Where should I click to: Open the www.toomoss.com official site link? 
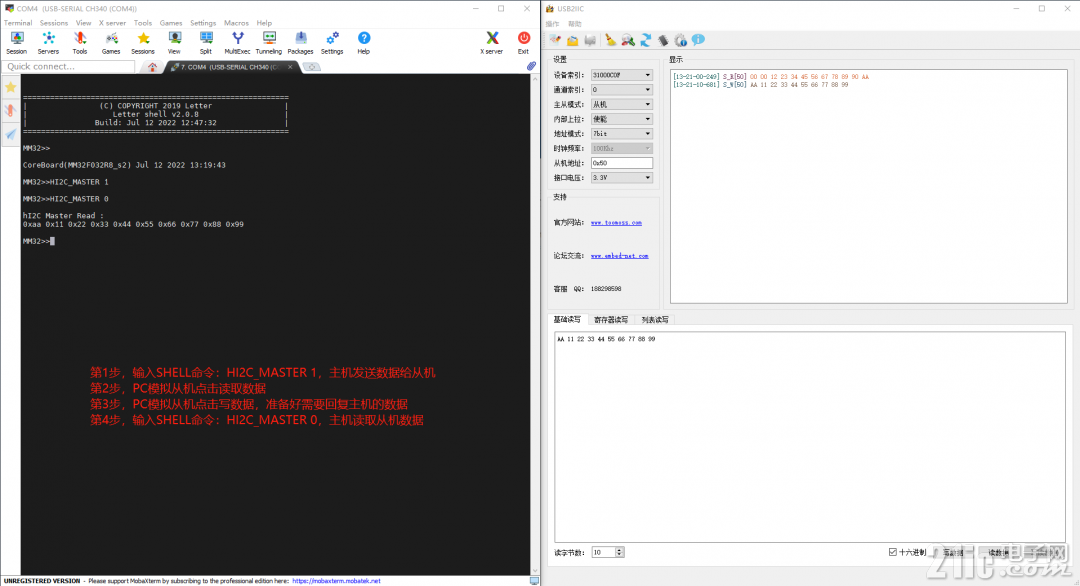click(x=616, y=222)
